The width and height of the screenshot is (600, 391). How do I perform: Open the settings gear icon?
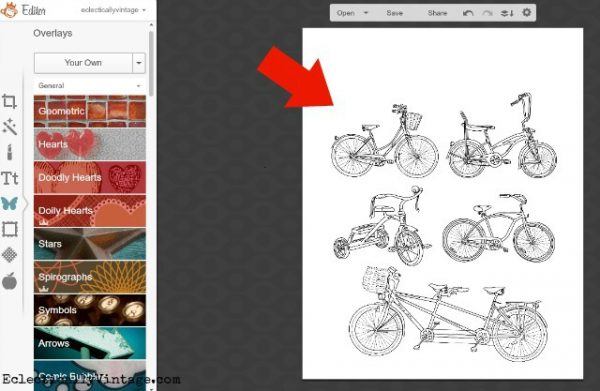click(x=527, y=13)
